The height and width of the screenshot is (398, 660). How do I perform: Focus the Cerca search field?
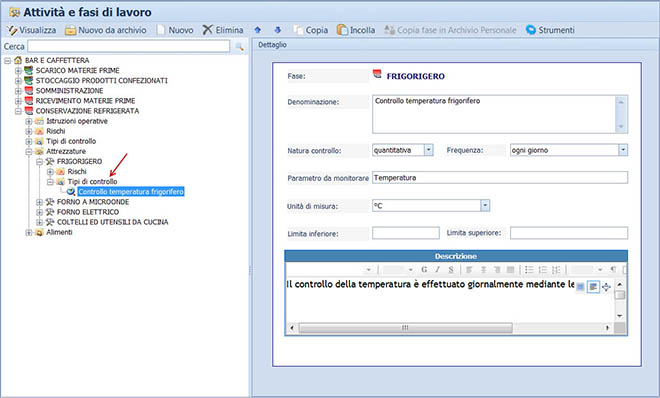(x=128, y=46)
